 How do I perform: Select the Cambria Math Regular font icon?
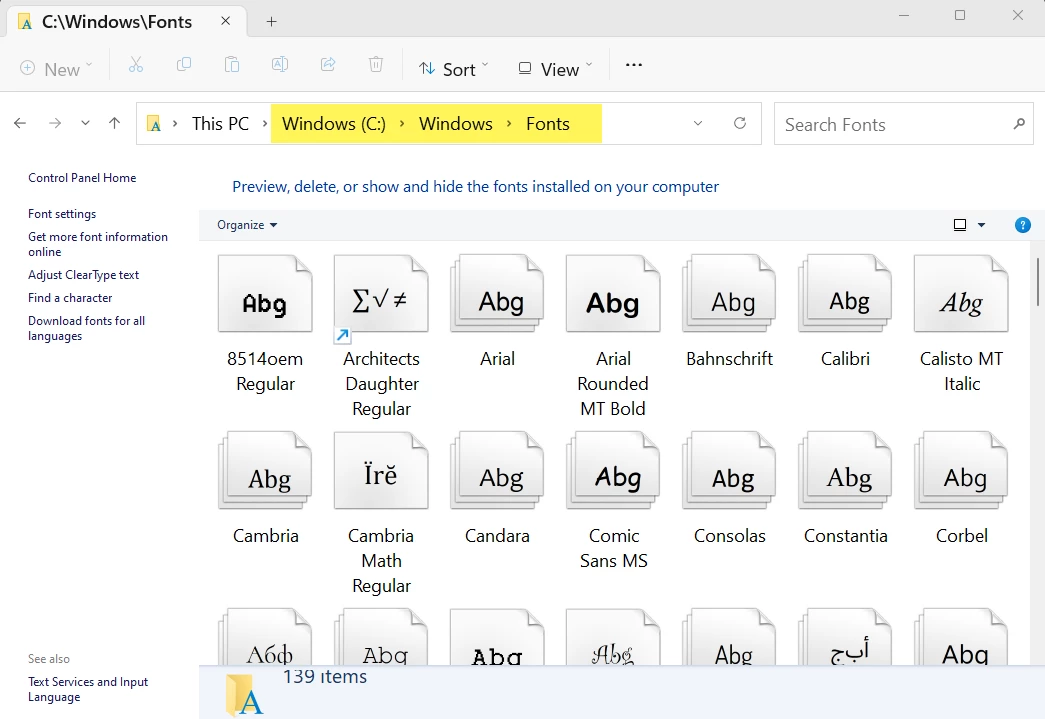(x=381, y=471)
